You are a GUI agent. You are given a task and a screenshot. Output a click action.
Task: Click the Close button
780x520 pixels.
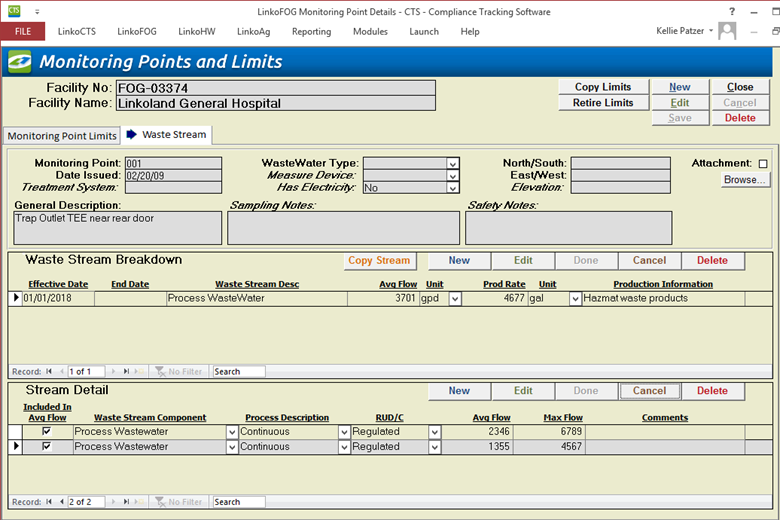coord(740,87)
